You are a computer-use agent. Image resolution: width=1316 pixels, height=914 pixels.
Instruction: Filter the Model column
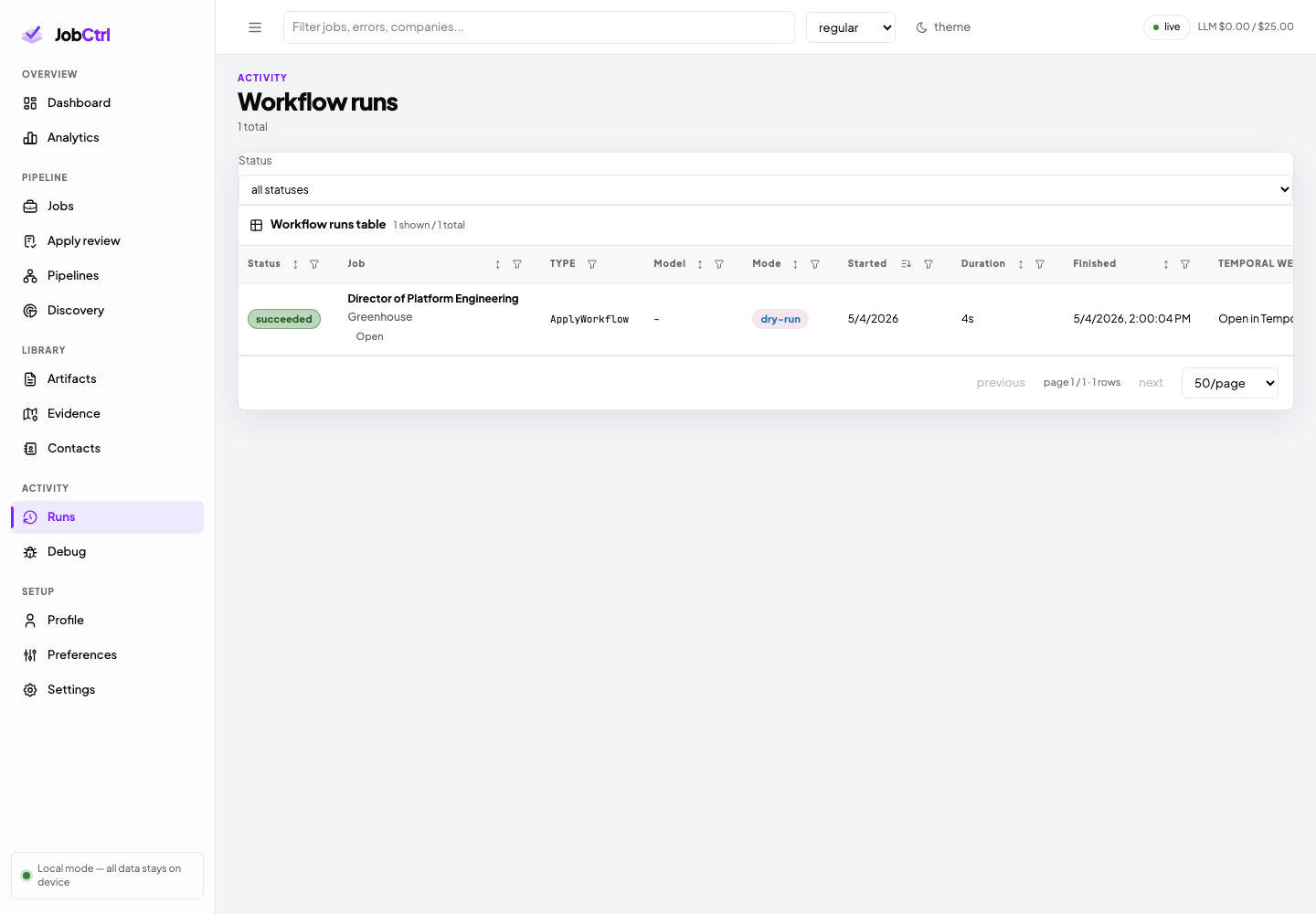tap(719, 264)
